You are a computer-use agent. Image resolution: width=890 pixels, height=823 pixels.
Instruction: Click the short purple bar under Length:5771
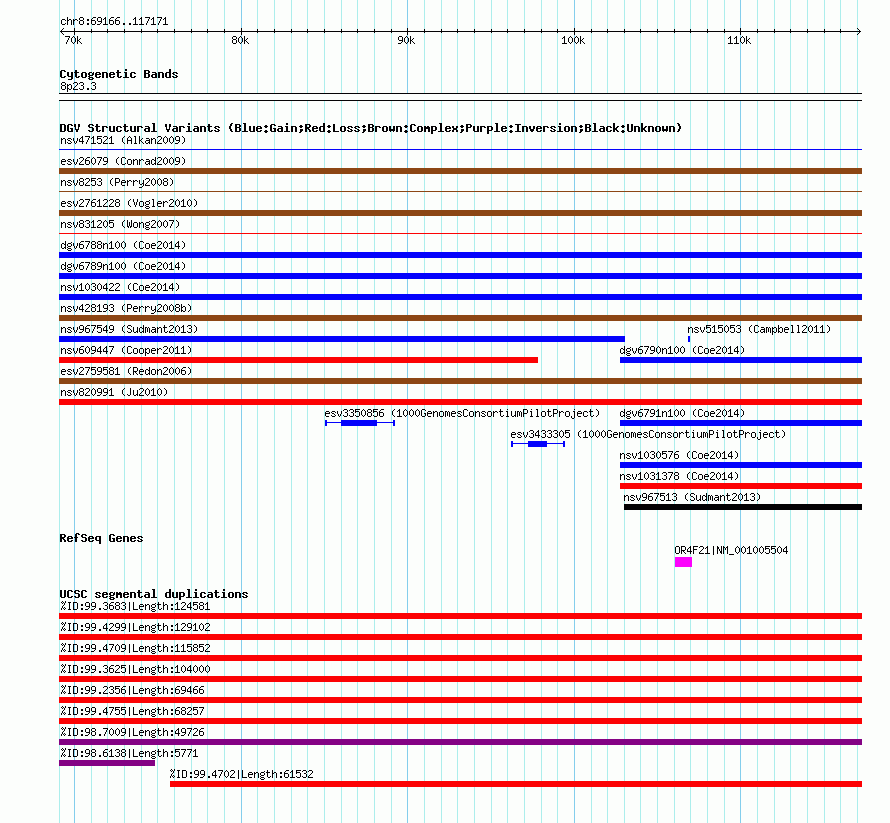(107, 763)
